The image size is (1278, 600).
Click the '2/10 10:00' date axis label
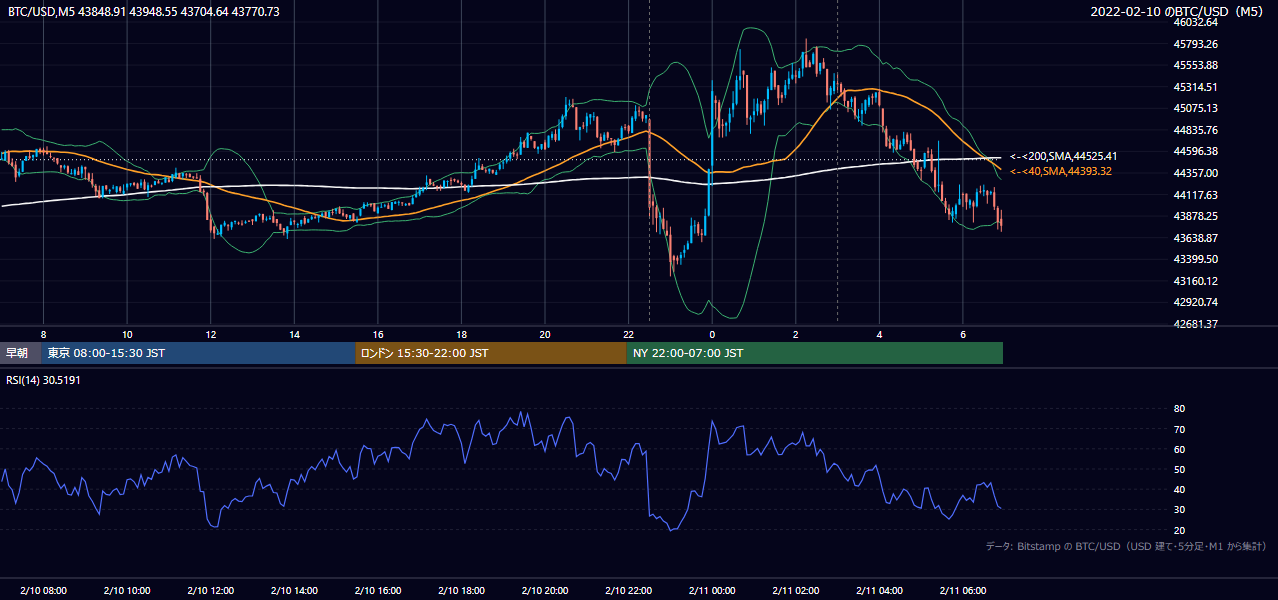[127, 590]
